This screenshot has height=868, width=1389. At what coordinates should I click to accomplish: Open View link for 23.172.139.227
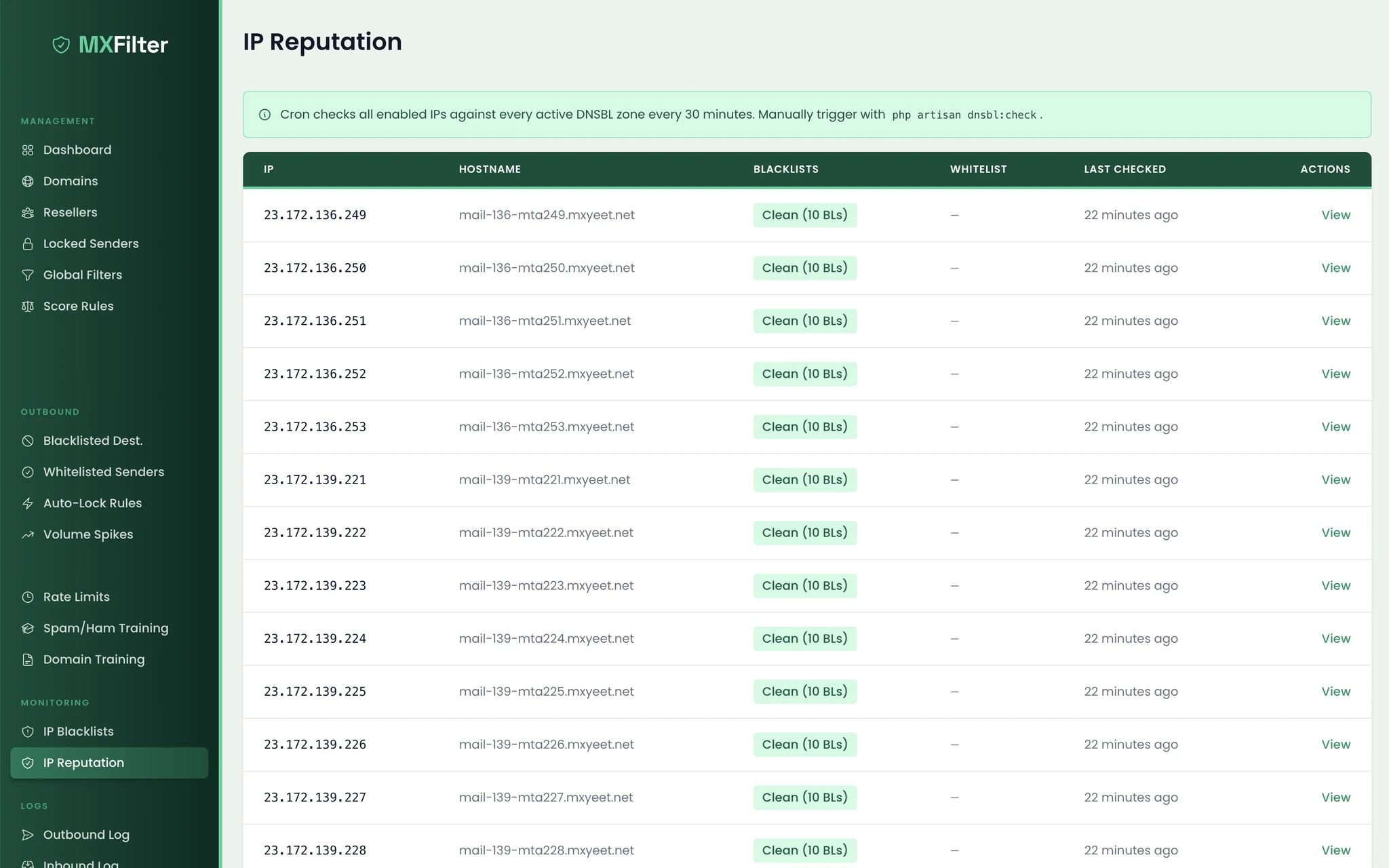click(1335, 797)
